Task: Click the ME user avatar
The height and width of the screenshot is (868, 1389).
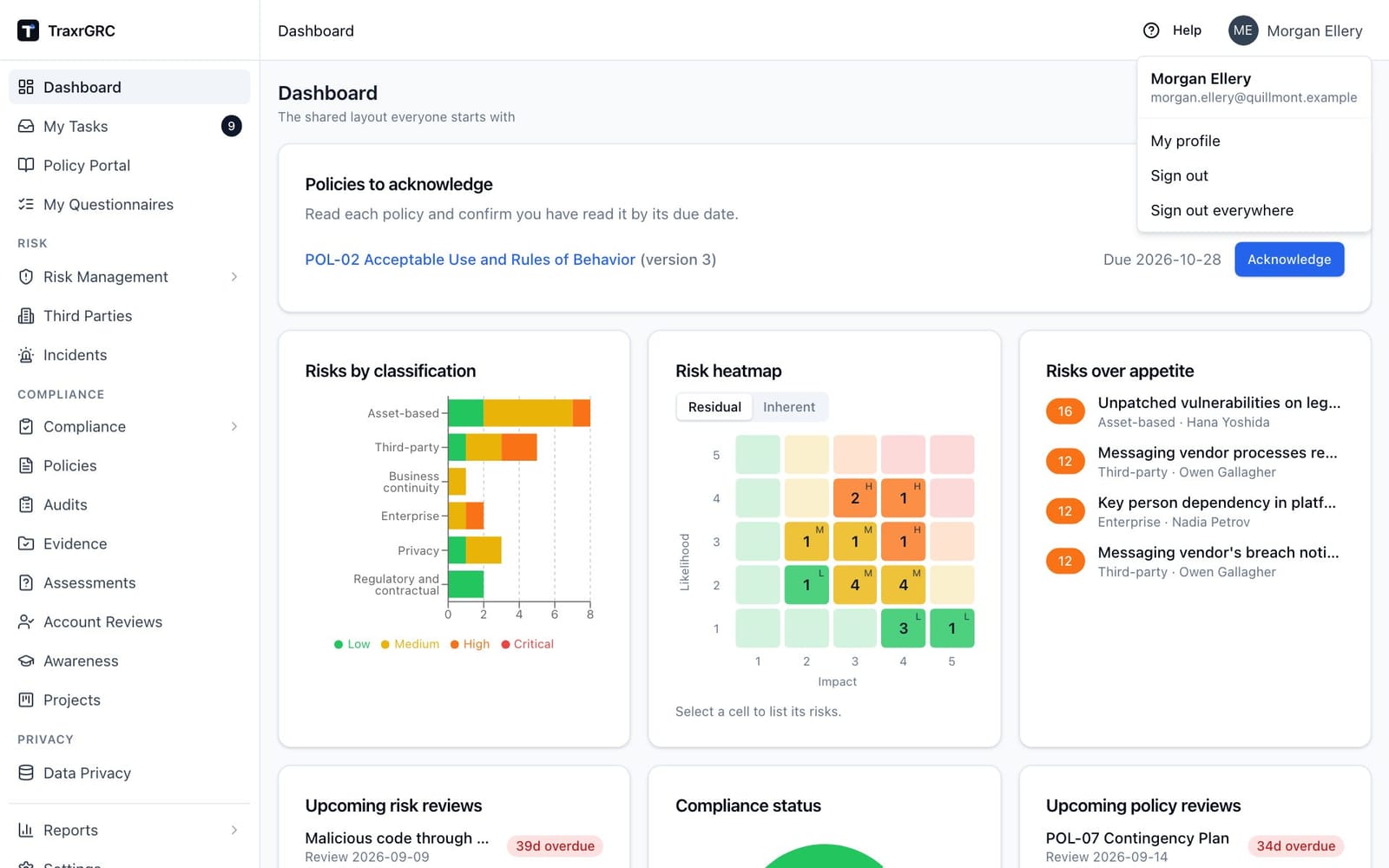Action: [1243, 30]
